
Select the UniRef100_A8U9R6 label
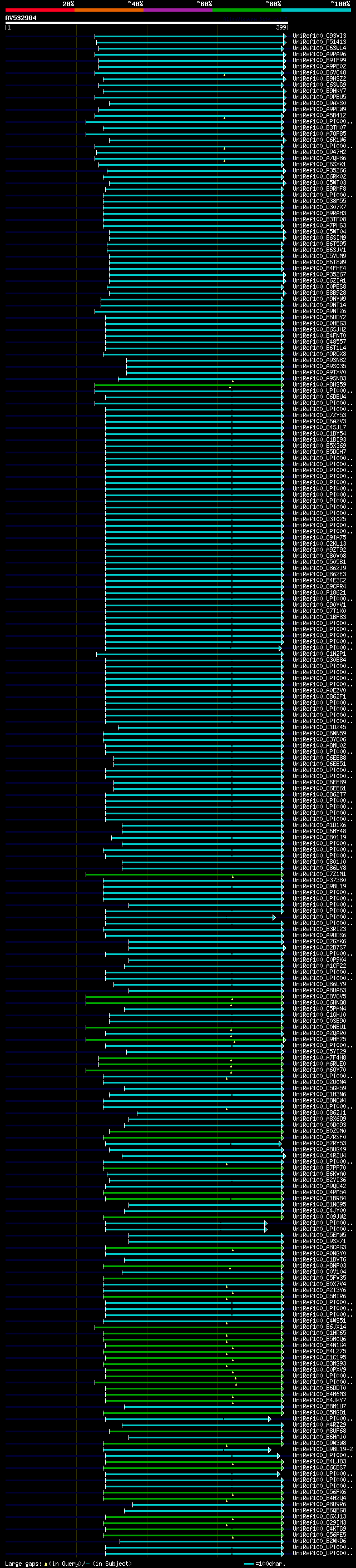(319, 1504)
